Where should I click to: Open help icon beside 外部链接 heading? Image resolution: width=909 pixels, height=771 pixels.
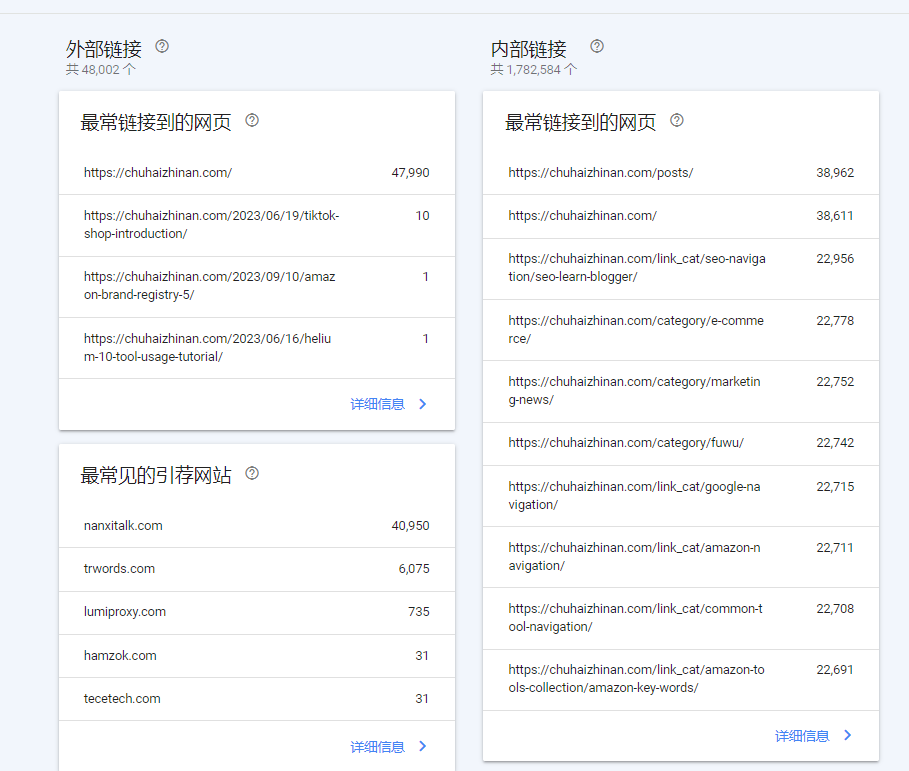[x=162, y=46]
